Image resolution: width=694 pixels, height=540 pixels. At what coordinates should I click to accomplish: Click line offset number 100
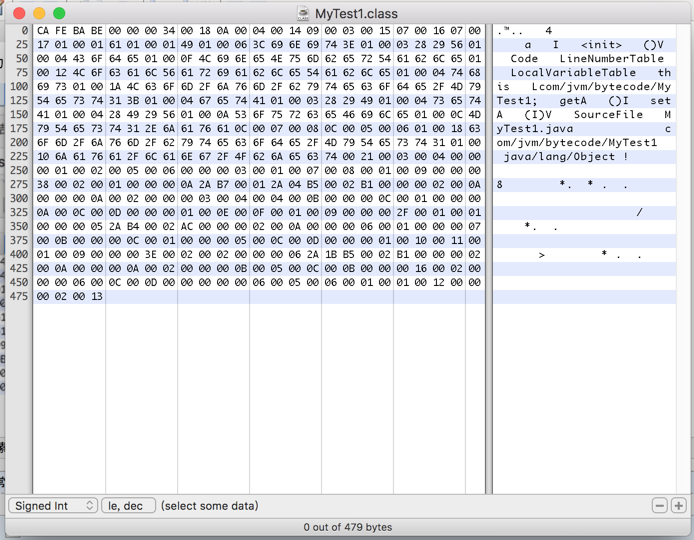click(x=19, y=86)
